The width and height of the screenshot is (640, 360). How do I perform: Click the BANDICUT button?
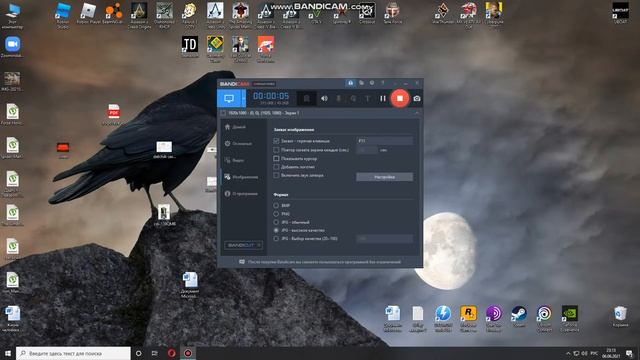tap(243, 245)
